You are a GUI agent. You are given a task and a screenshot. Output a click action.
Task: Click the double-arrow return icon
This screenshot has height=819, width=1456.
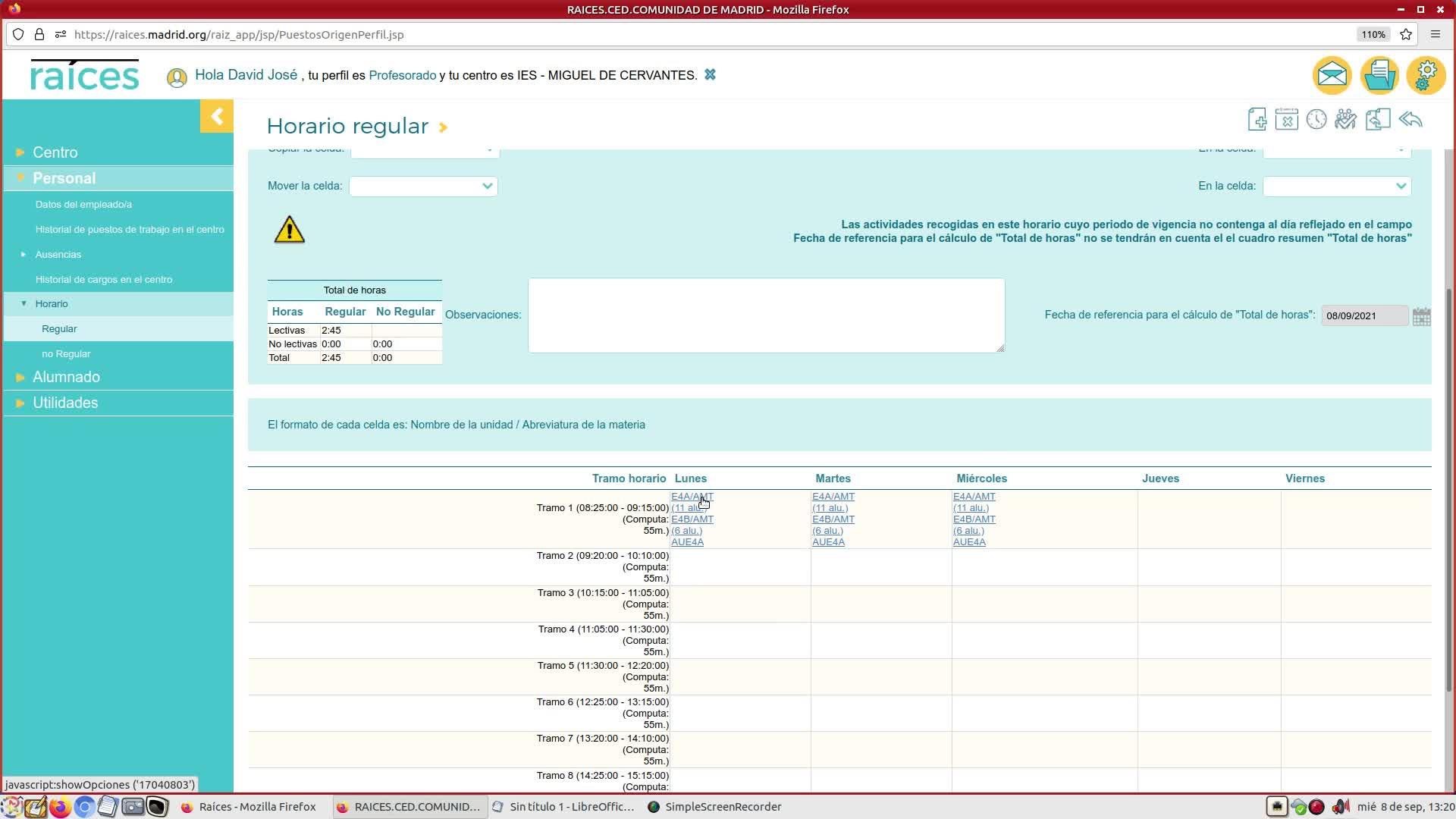click(x=1410, y=120)
